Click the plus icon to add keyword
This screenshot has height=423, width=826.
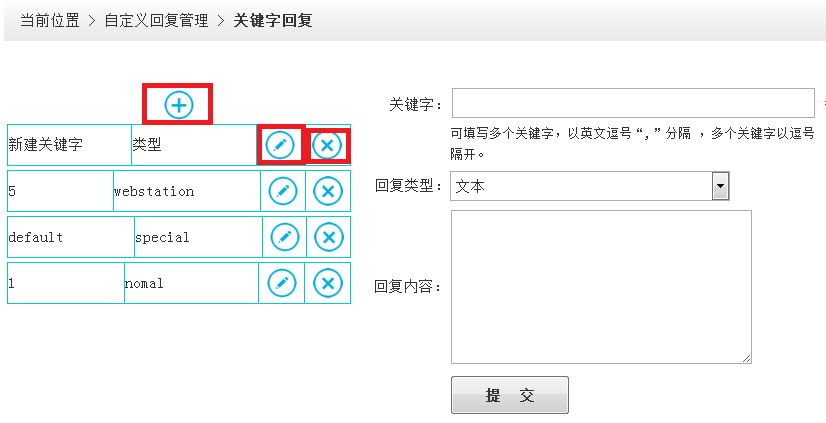[x=179, y=104]
